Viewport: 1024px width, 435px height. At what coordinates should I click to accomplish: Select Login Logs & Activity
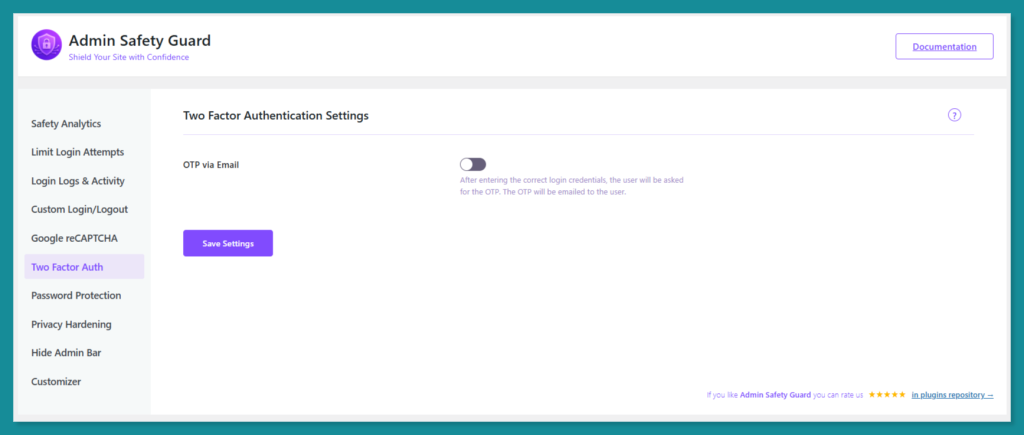pos(77,181)
